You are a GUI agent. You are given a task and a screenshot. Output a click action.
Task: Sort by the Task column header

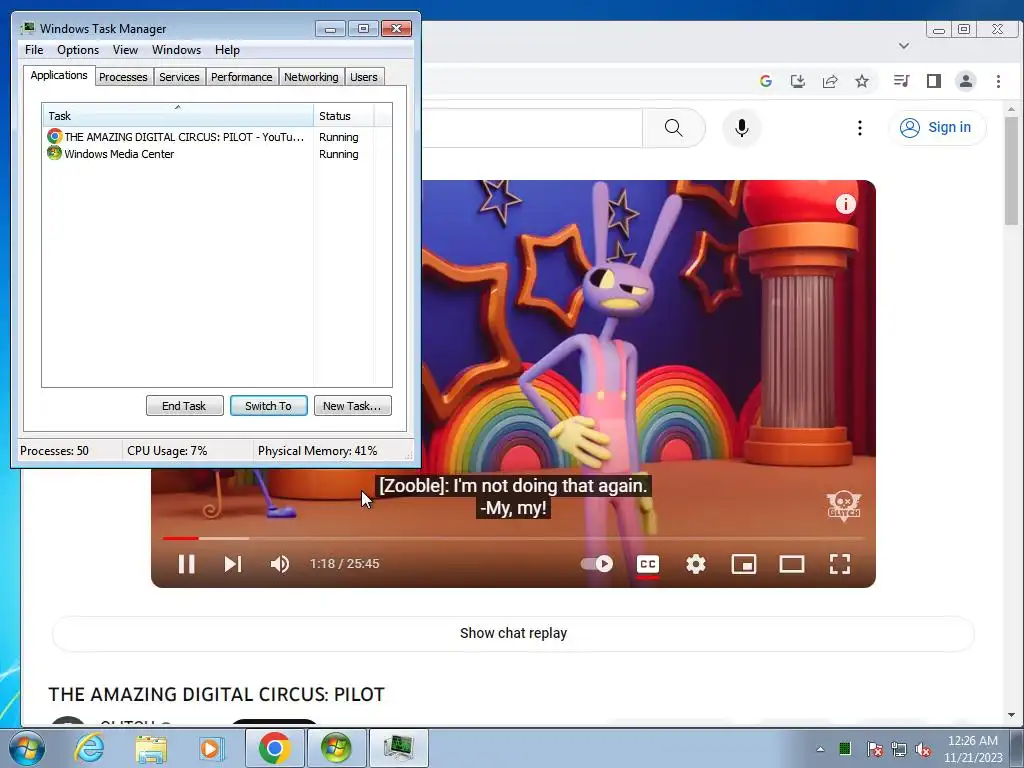(178, 116)
